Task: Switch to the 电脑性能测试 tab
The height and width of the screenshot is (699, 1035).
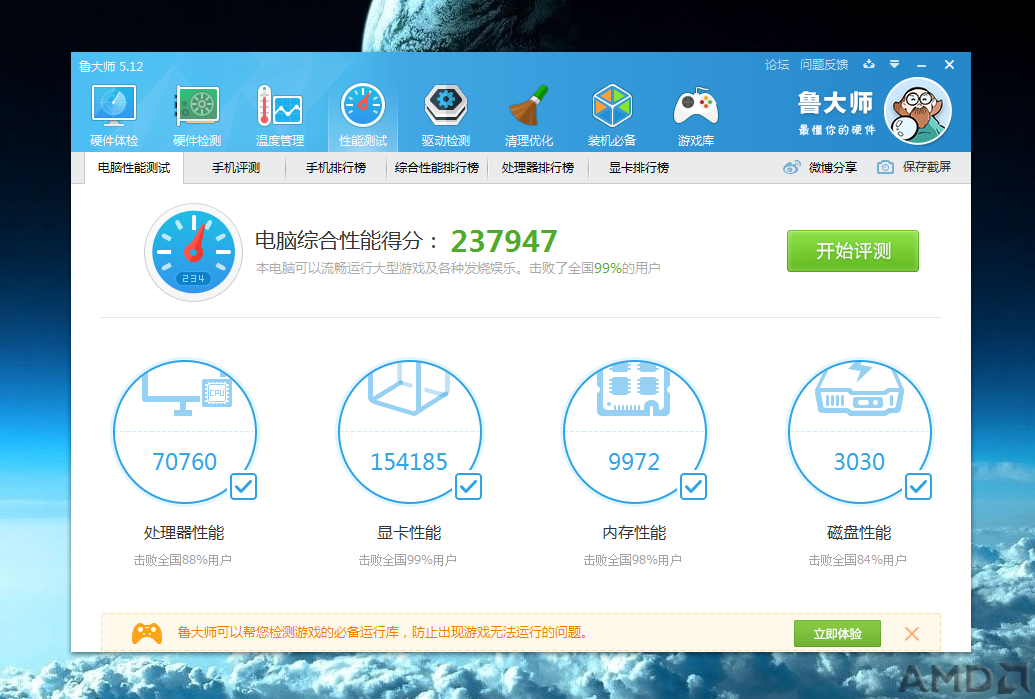Action: pos(134,168)
